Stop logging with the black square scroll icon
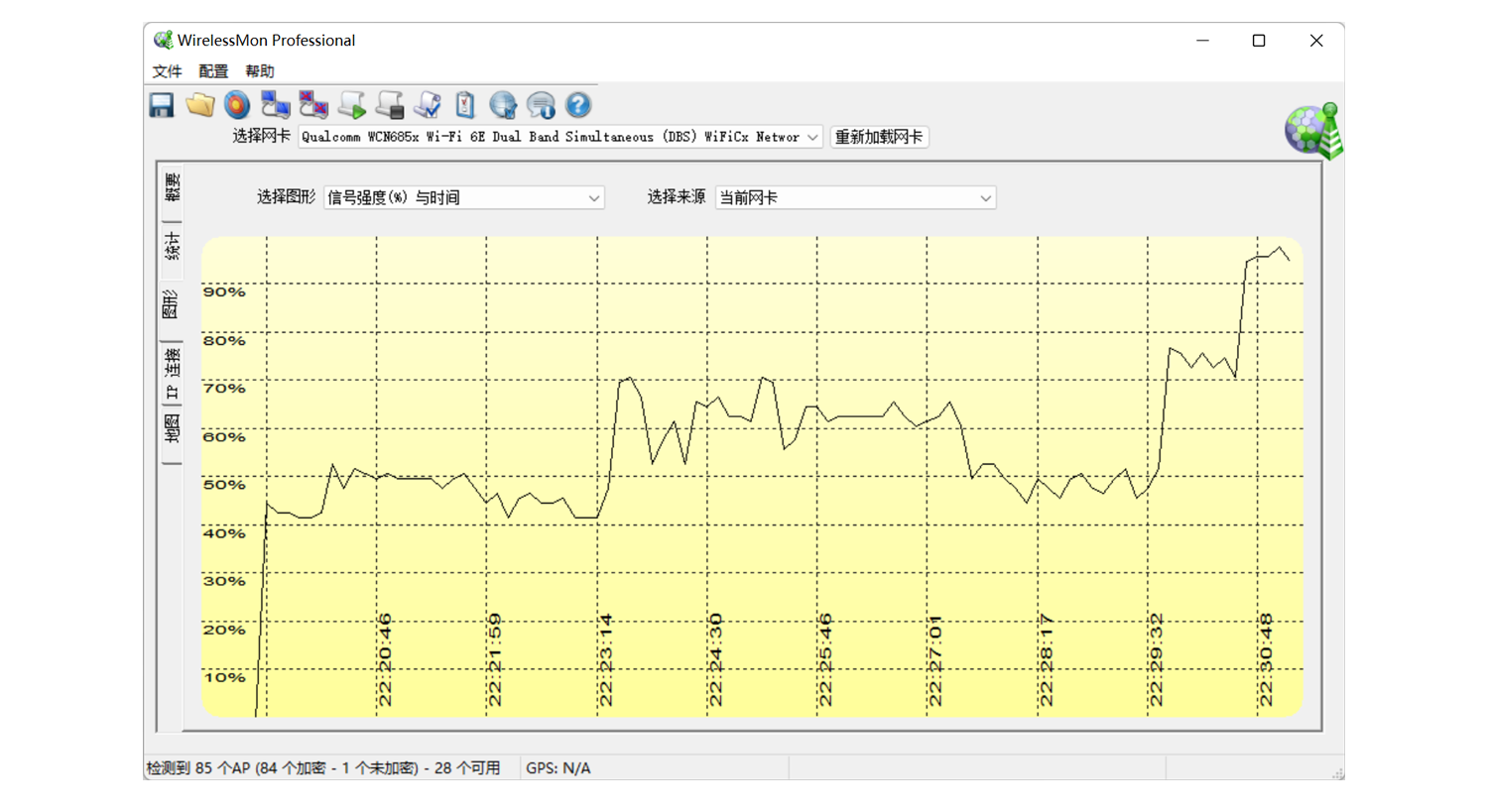This screenshot has height=812, width=1488. click(x=390, y=104)
